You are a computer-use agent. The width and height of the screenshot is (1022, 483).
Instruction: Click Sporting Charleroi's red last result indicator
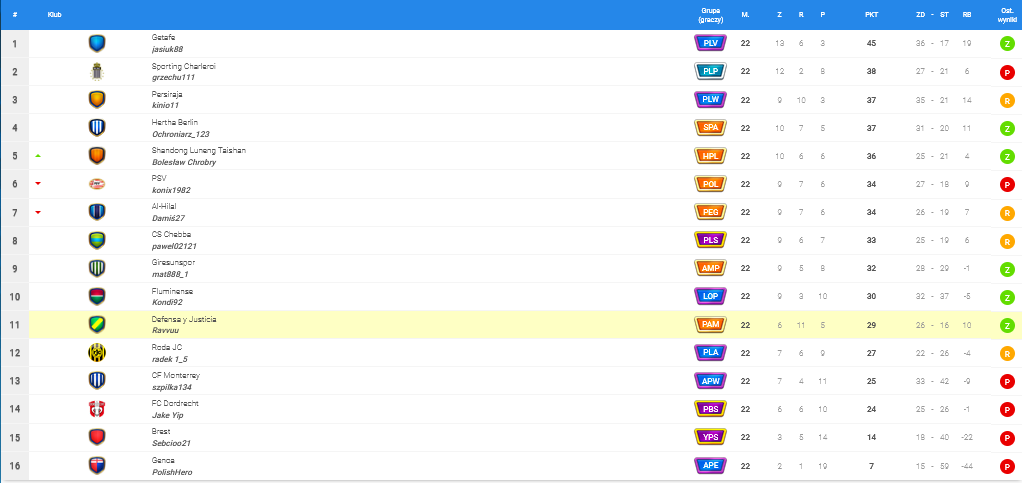click(x=1007, y=72)
